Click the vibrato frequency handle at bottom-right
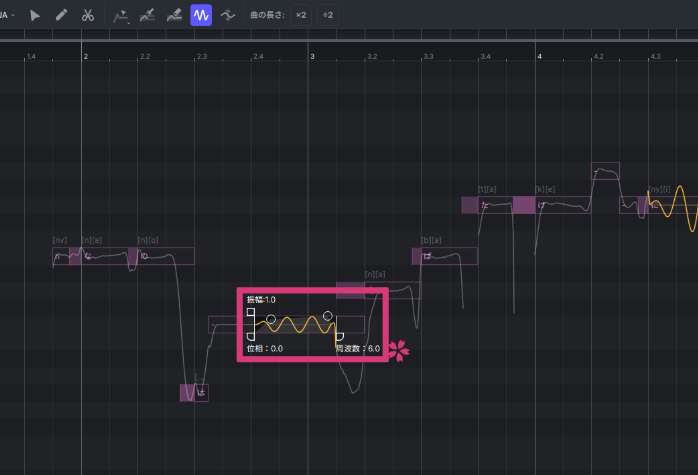Image resolution: width=698 pixels, height=475 pixels. (x=340, y=336)
